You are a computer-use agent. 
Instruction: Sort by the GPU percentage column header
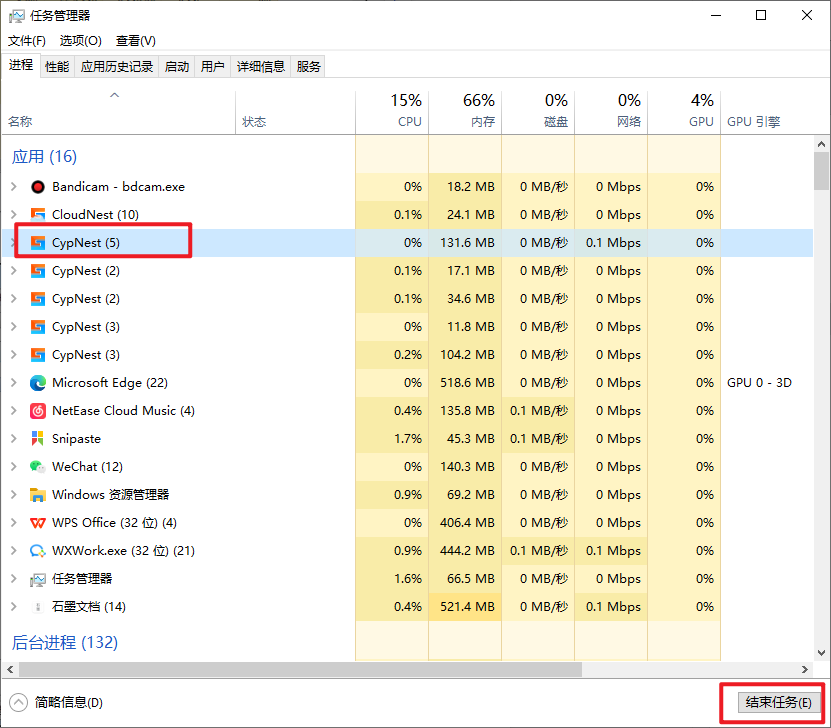pyautogui.click(x=685, y=112)
